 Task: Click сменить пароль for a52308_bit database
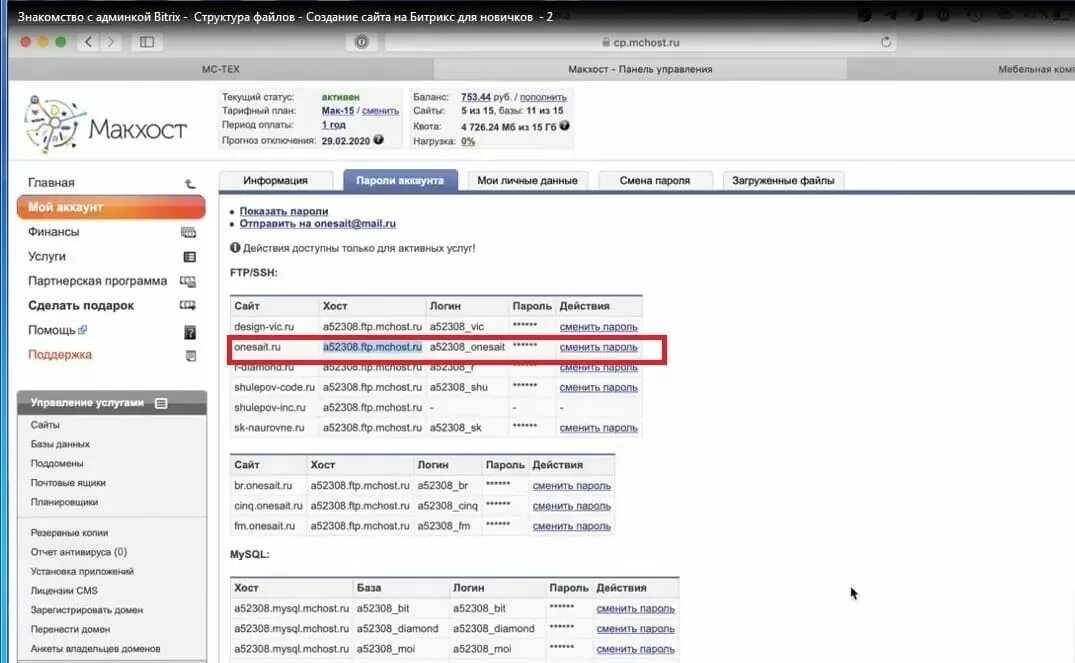(636, 609)
